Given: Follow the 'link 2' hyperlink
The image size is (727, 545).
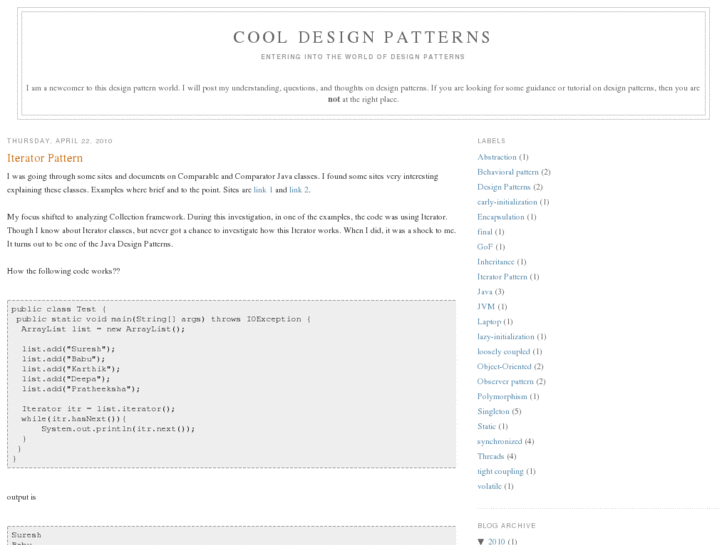Looking at the screenshot, I should coord(299,189).
